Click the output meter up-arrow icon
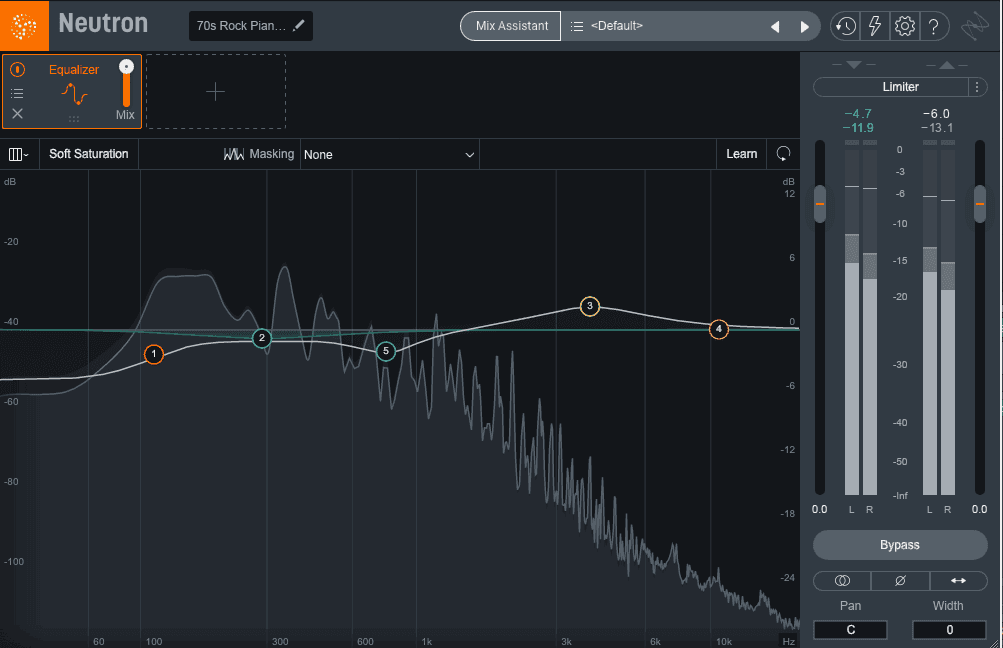This screenshot has width=1003, height=648. tap(947, 65)
